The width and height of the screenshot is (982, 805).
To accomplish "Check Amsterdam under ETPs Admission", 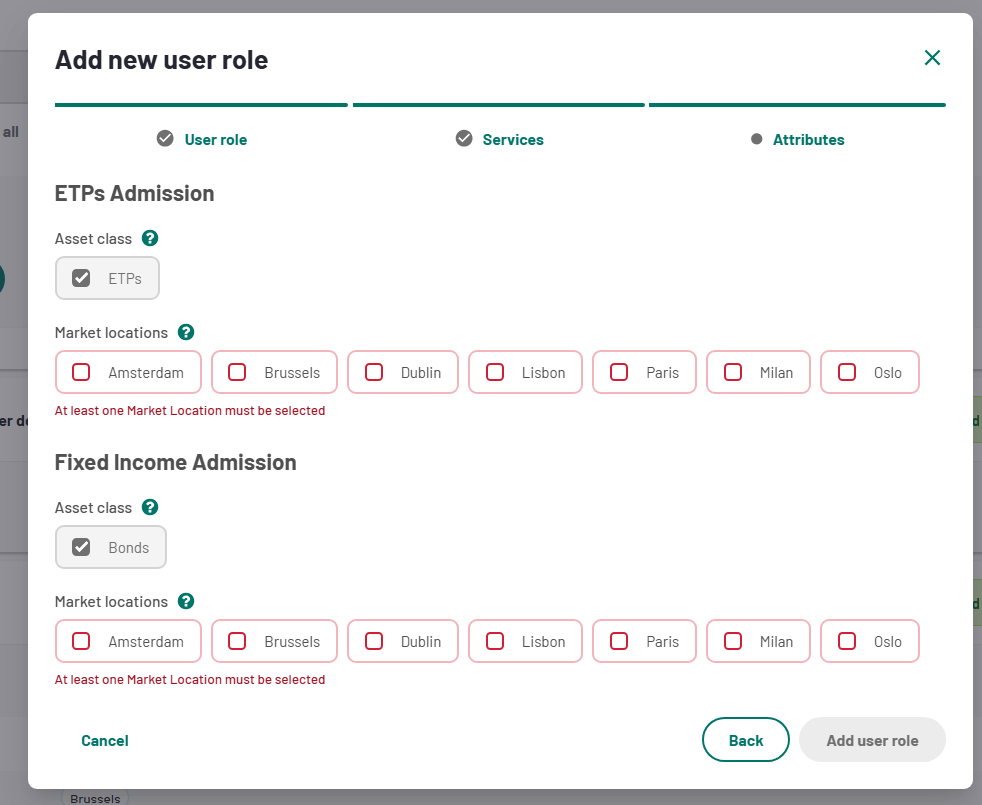I will point(82,372).
